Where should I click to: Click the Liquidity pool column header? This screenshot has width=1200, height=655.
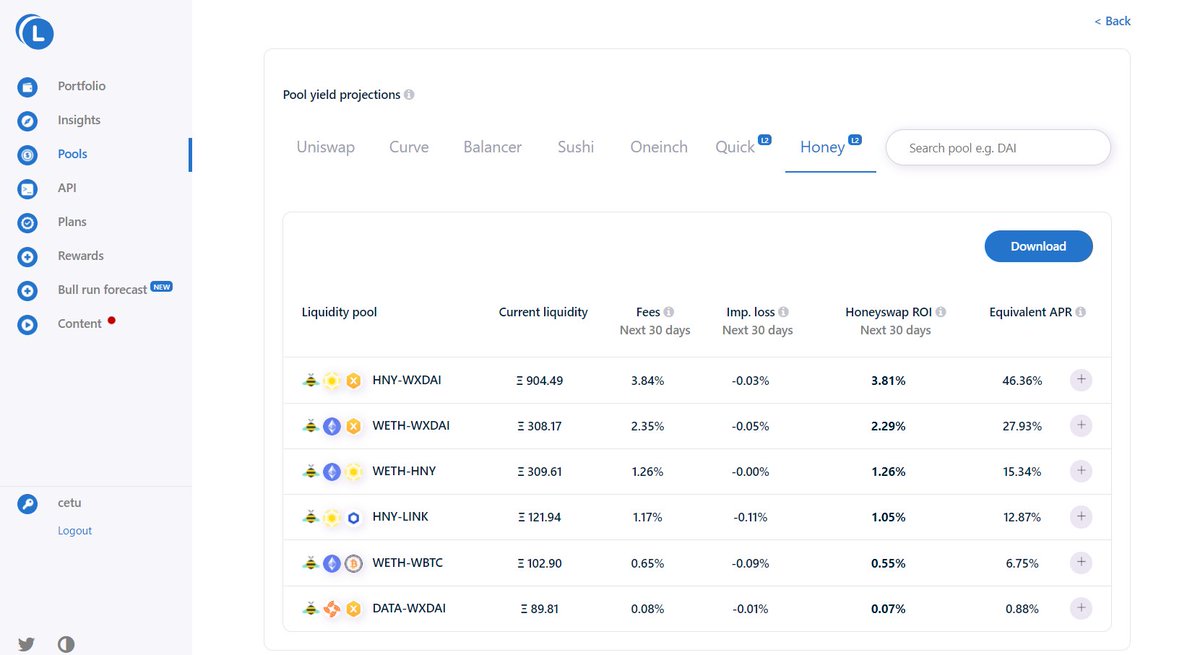coord(339,312)
